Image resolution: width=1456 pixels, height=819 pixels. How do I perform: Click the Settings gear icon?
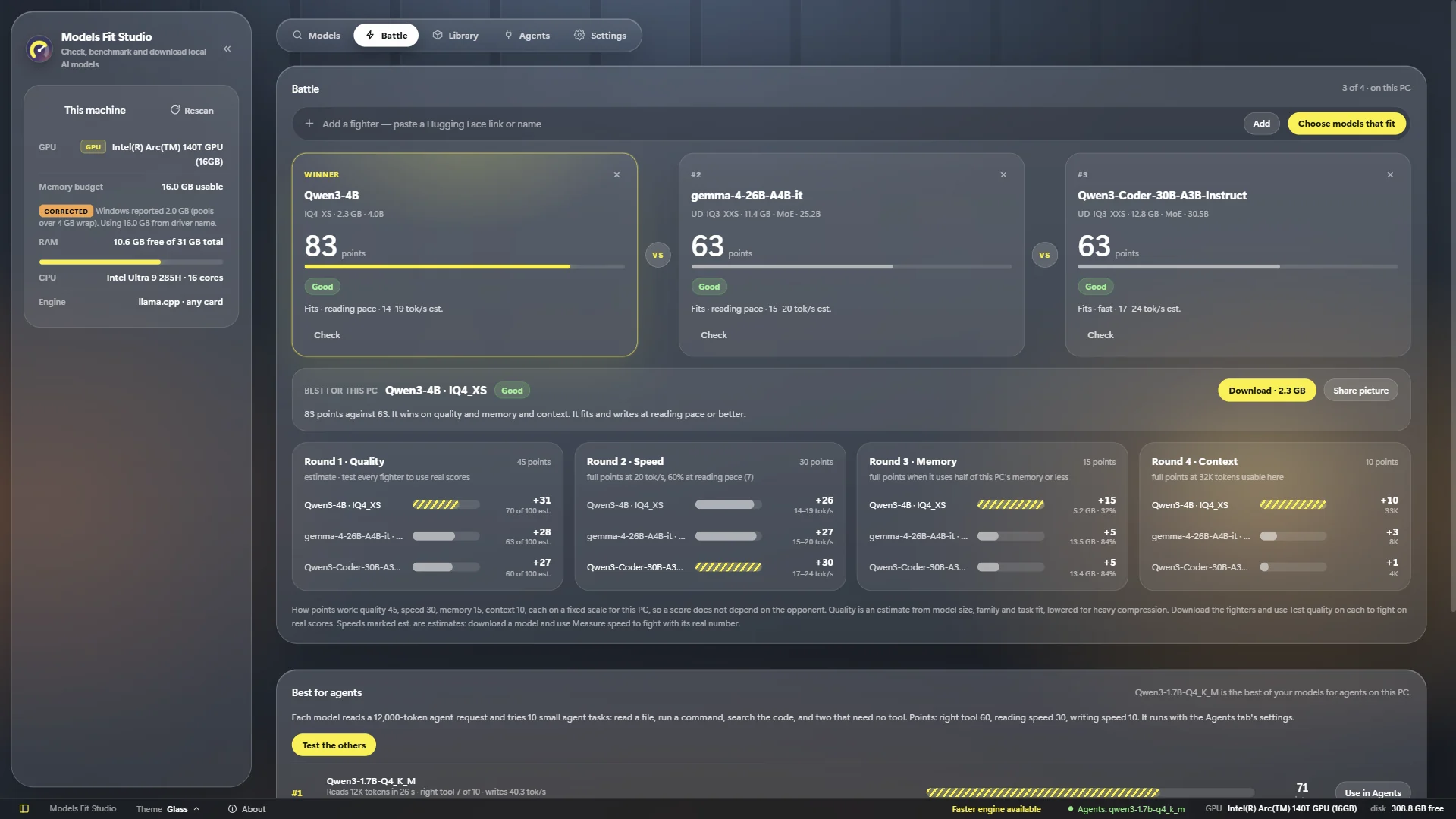pyautogui.click(x=579, y=35)
